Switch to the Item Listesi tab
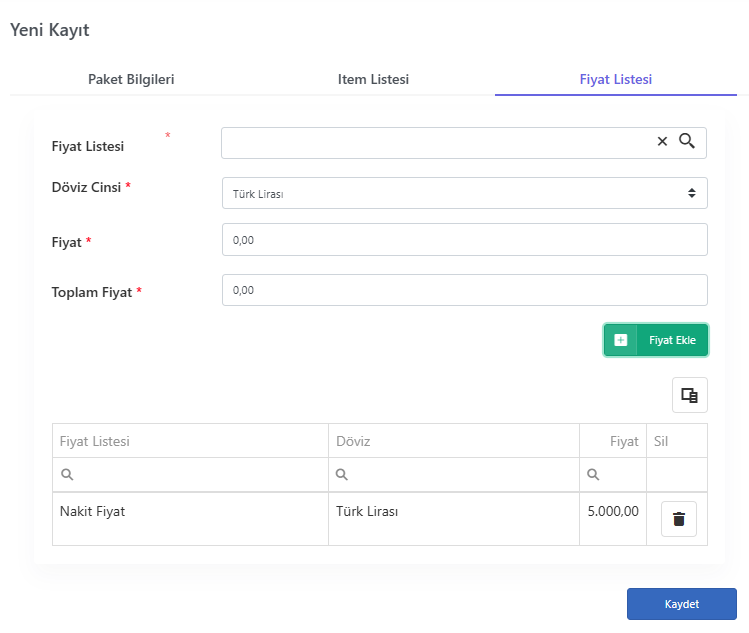 click(373, 79)
